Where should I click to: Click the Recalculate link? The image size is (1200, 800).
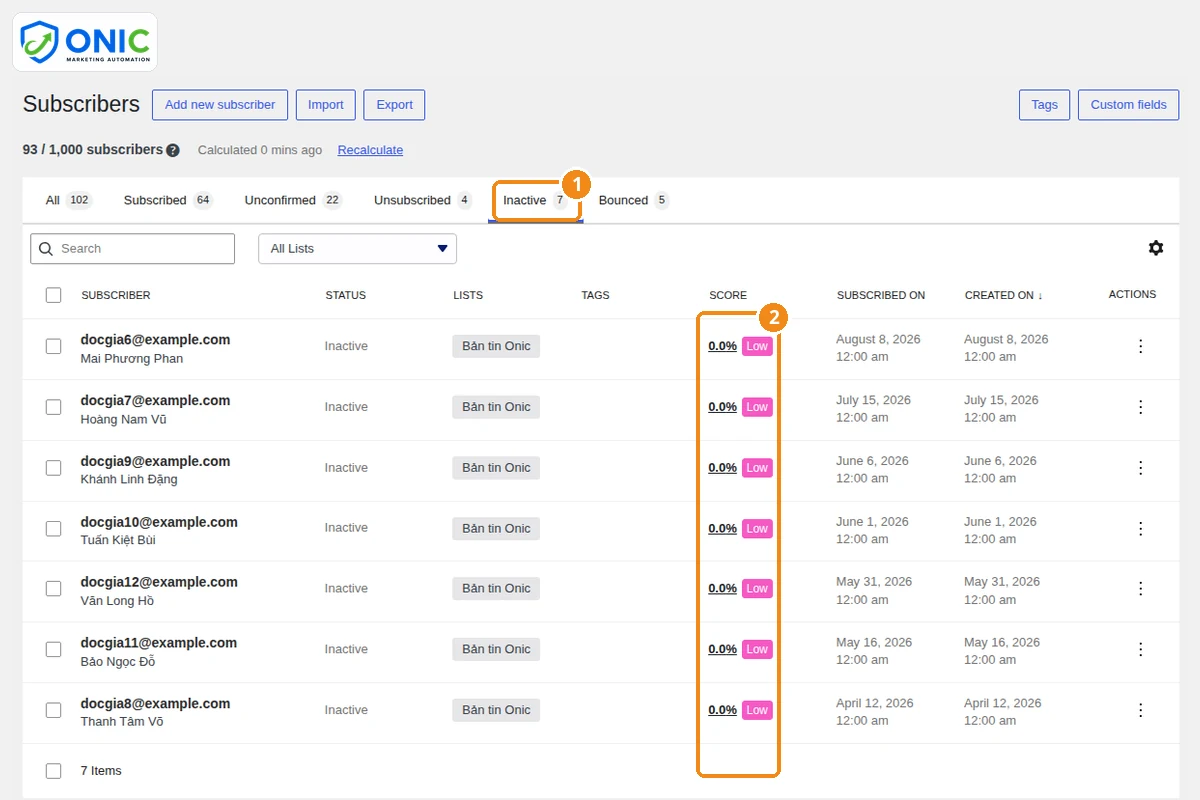pos(370,150)
